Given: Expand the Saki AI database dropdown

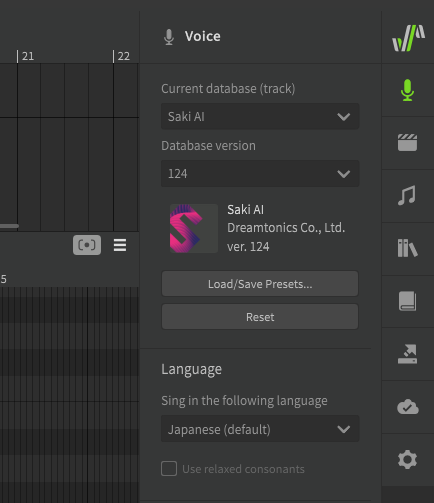Looking at the screenshot, I should point(260,116).
